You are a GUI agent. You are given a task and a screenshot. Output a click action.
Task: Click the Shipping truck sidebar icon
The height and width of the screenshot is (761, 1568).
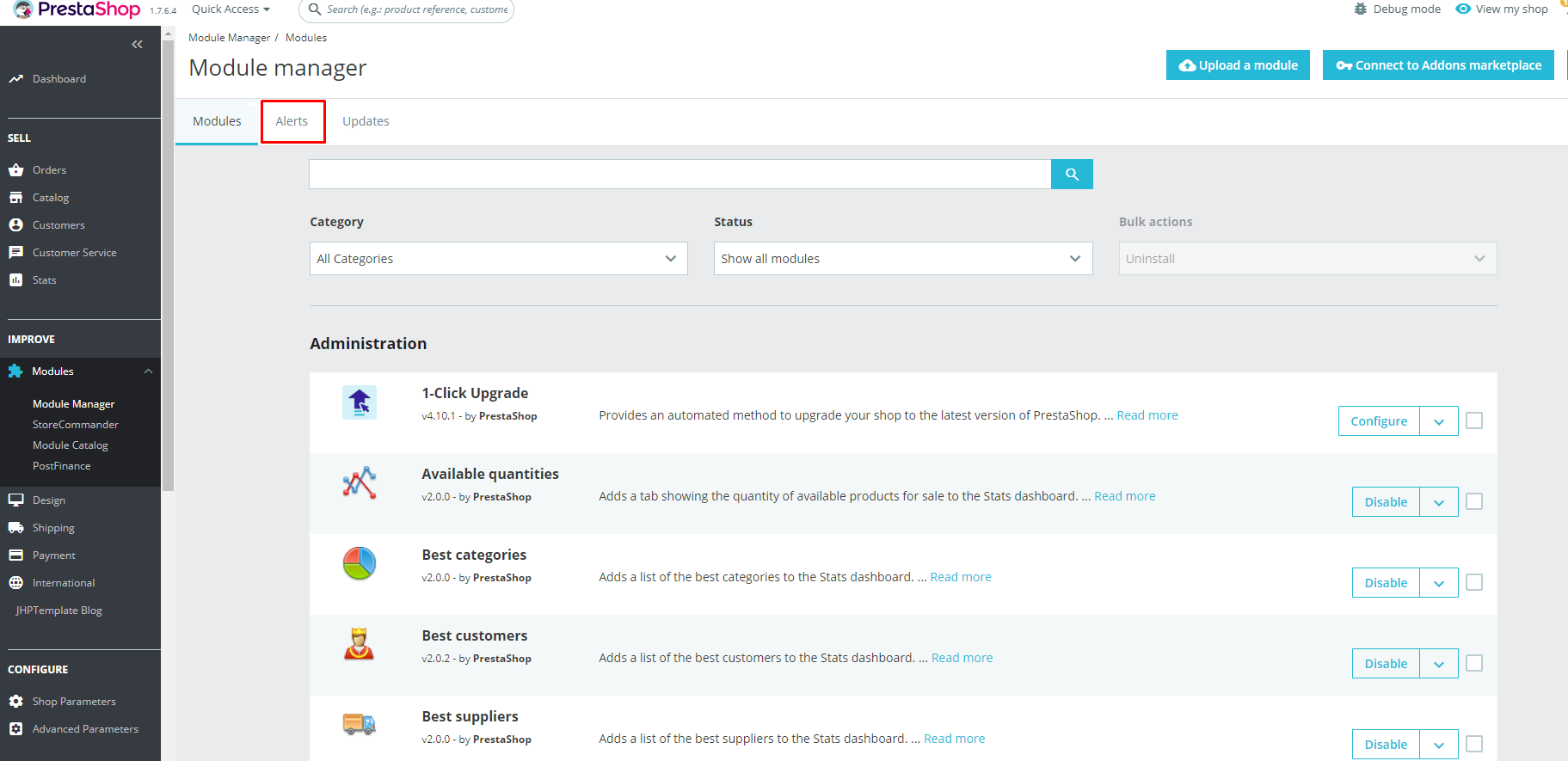[15, 527]
